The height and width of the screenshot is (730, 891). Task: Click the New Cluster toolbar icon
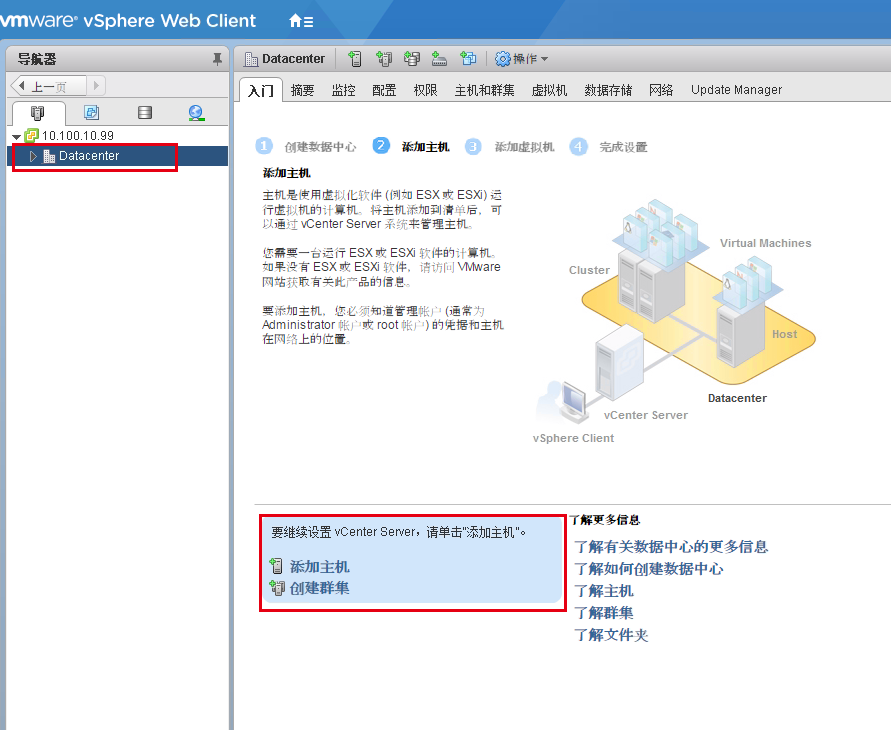(x=384, y=59)
